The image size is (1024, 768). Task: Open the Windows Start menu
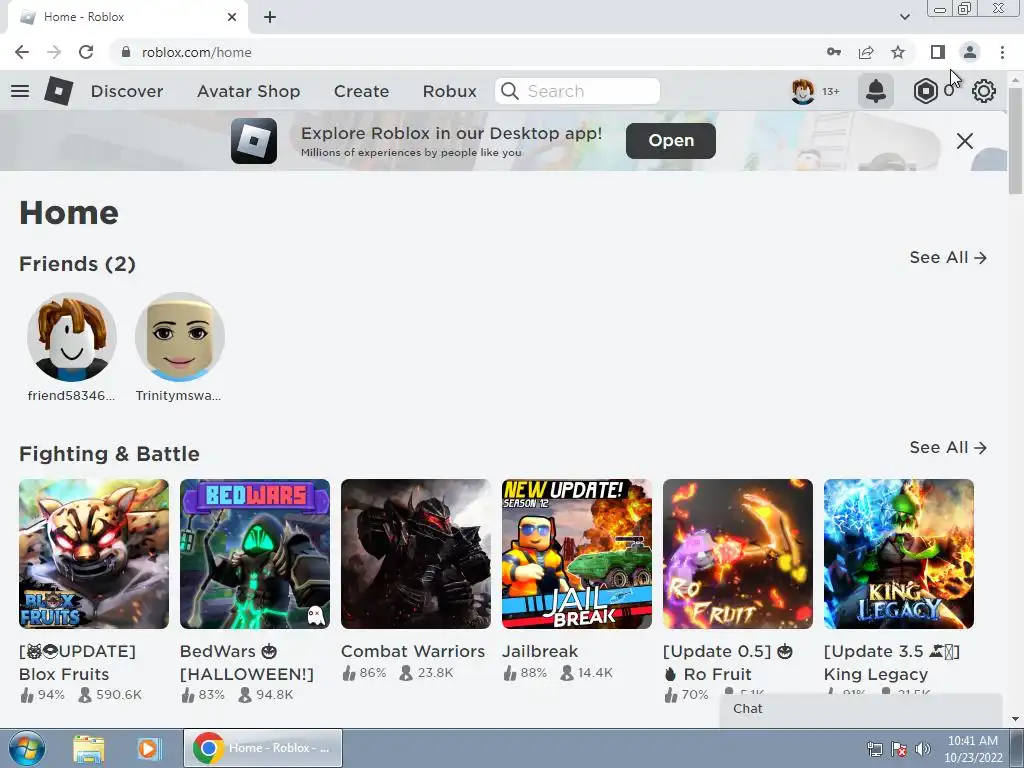click(27, 748)
